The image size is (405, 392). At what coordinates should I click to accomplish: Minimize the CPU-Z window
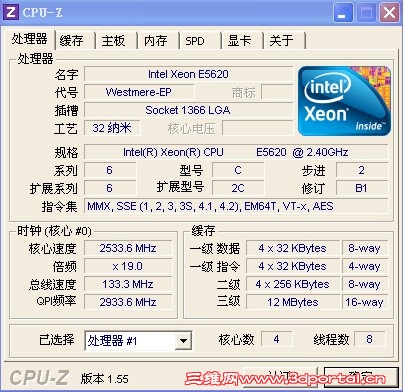point(343,13)
